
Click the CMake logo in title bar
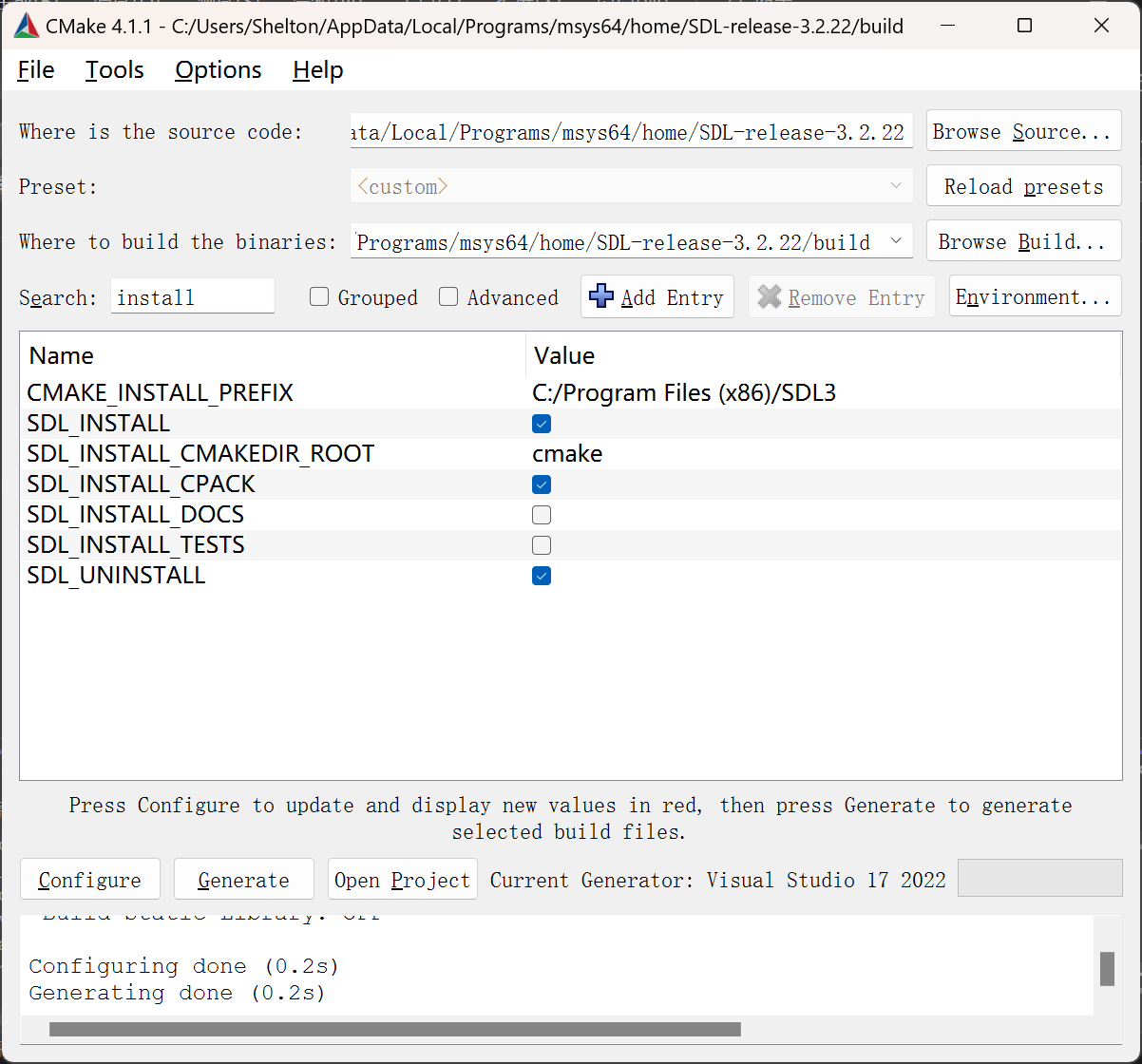(26, 26)
